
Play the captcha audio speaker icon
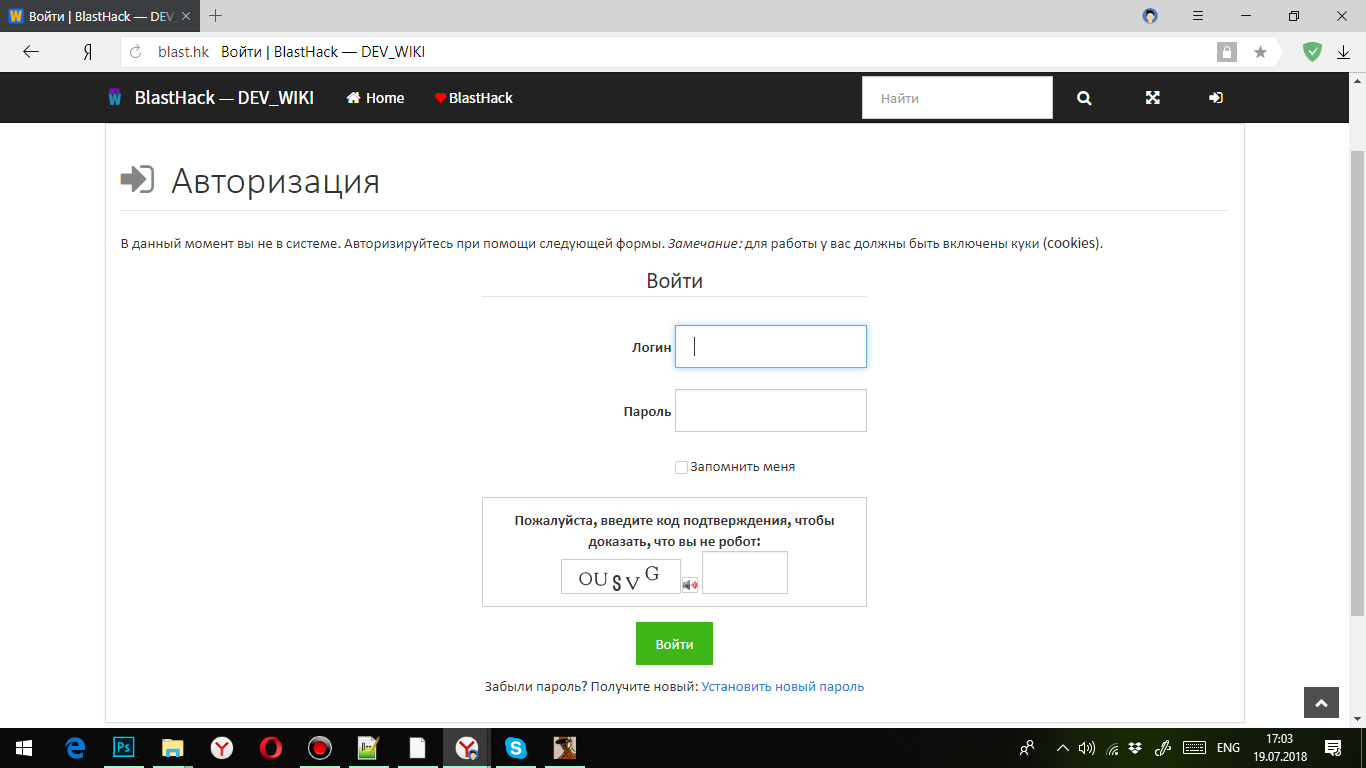690,585
